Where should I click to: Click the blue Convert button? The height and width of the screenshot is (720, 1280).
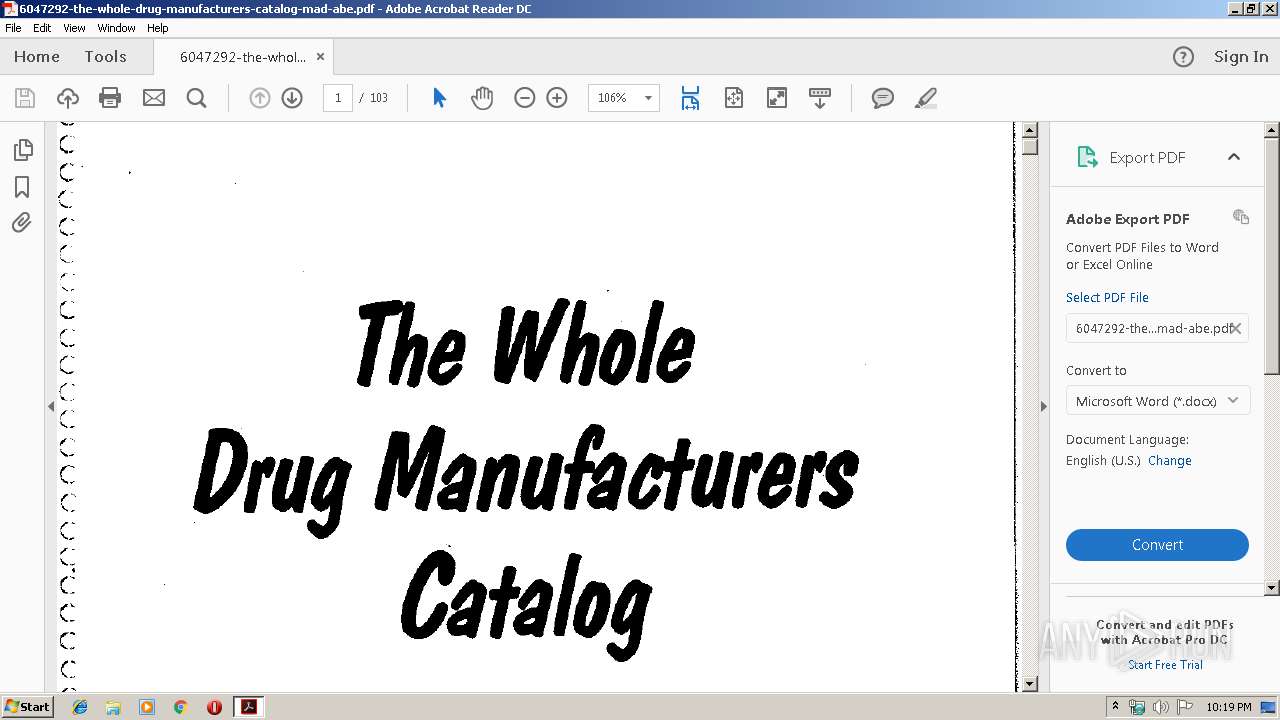point(1157,545)
